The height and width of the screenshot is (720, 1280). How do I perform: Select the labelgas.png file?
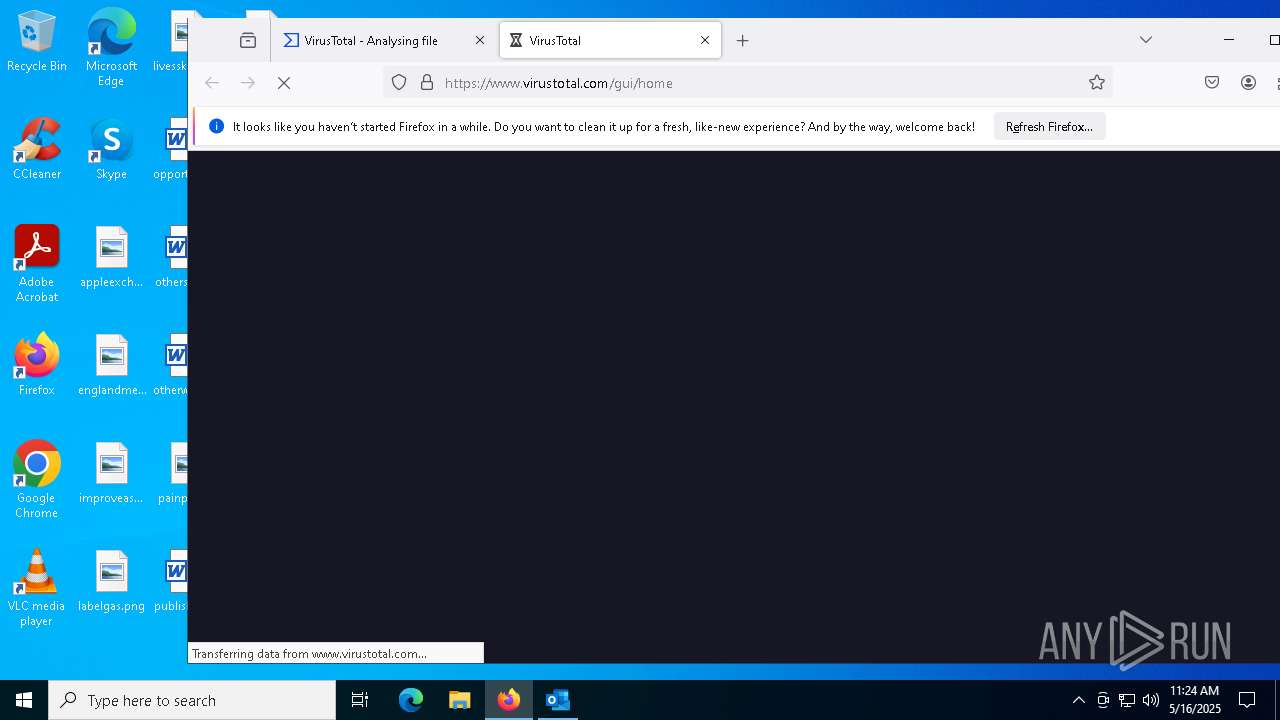(111, 581)
